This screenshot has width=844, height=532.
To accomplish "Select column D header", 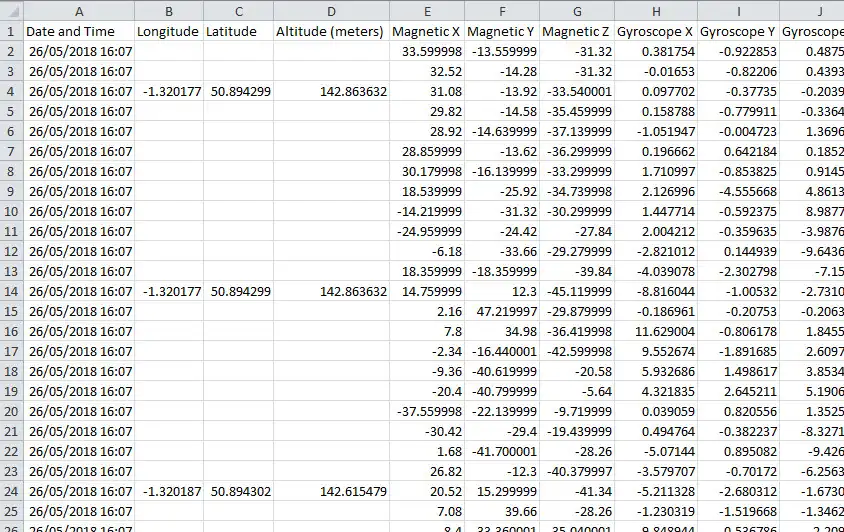I will point(331,10).
